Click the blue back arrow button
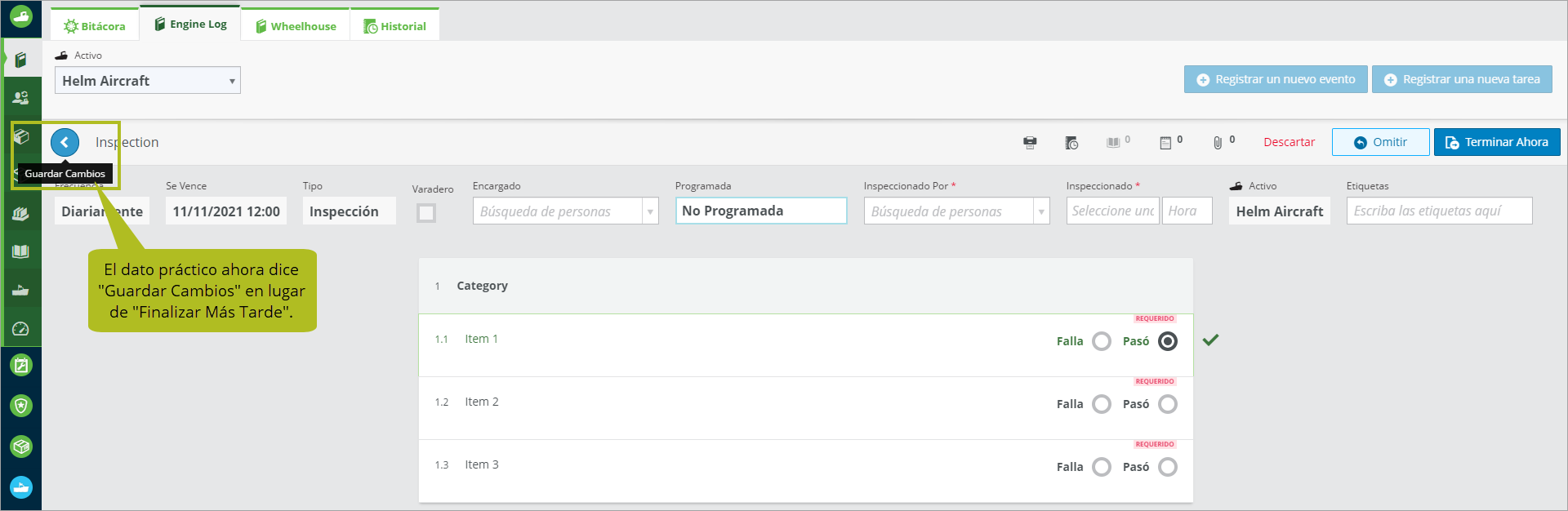This screenshot has width=1568, height=511. click(x=65, y=142)
